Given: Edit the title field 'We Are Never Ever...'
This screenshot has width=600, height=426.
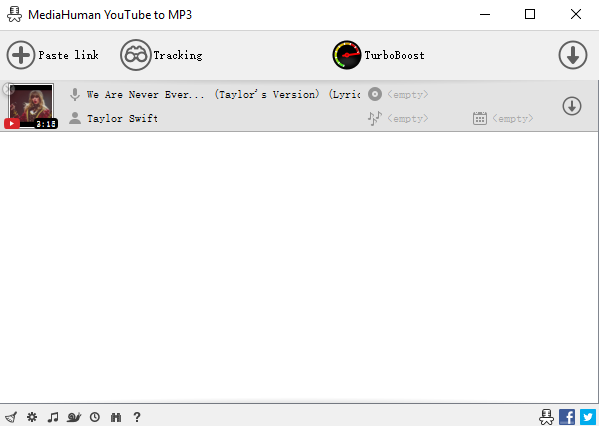Looking at the screenshot, I should pyautogui.click(x=223, y=94).
